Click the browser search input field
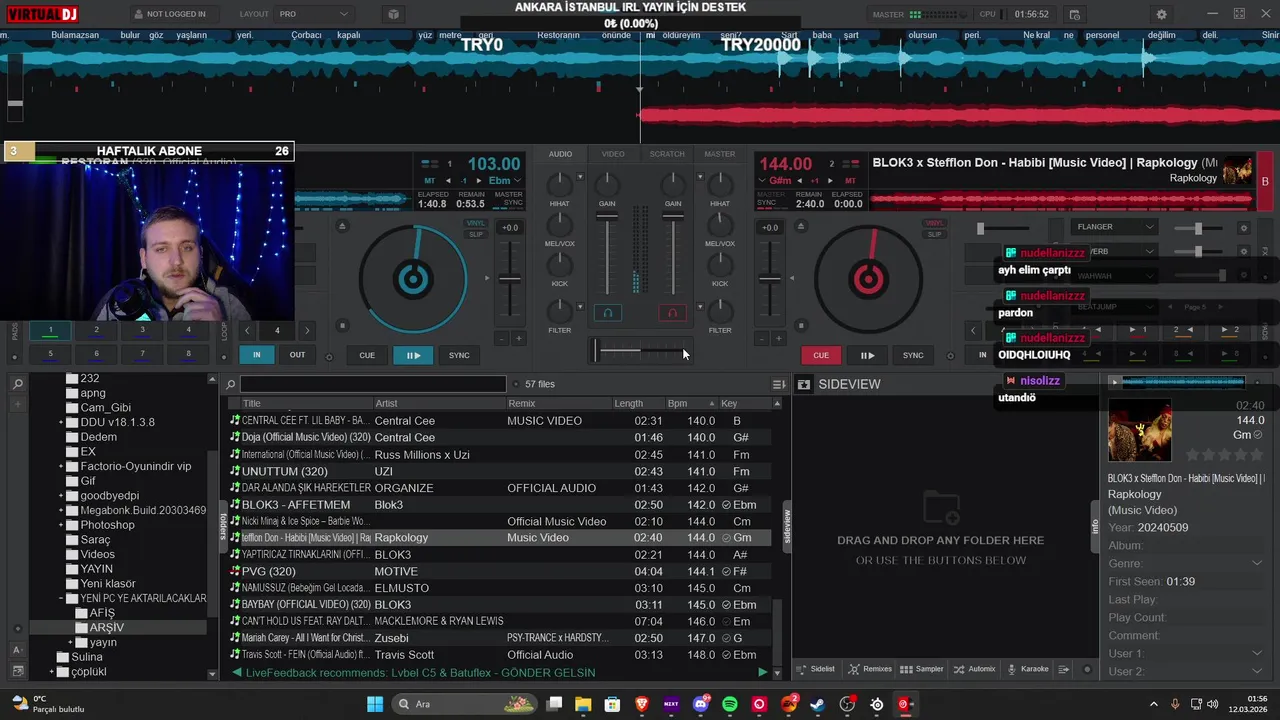 coord(373,384)
